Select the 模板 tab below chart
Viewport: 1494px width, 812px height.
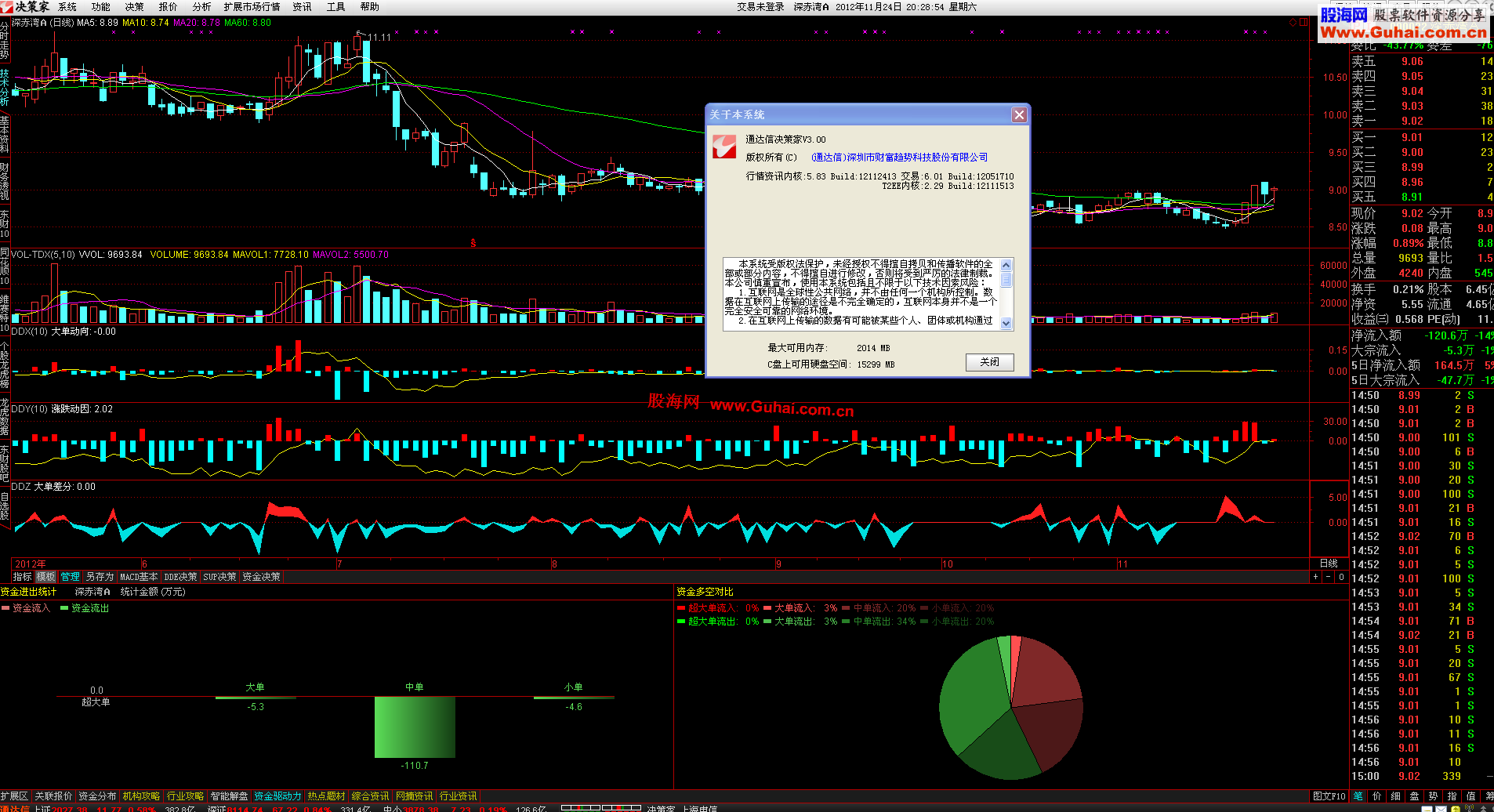tap(46, 577)
